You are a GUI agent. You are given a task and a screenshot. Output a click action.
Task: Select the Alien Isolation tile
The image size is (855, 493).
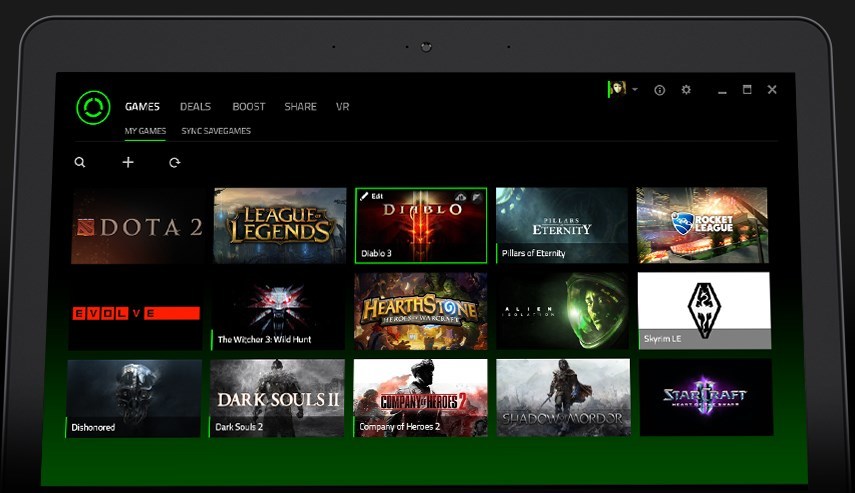(563, 311)
